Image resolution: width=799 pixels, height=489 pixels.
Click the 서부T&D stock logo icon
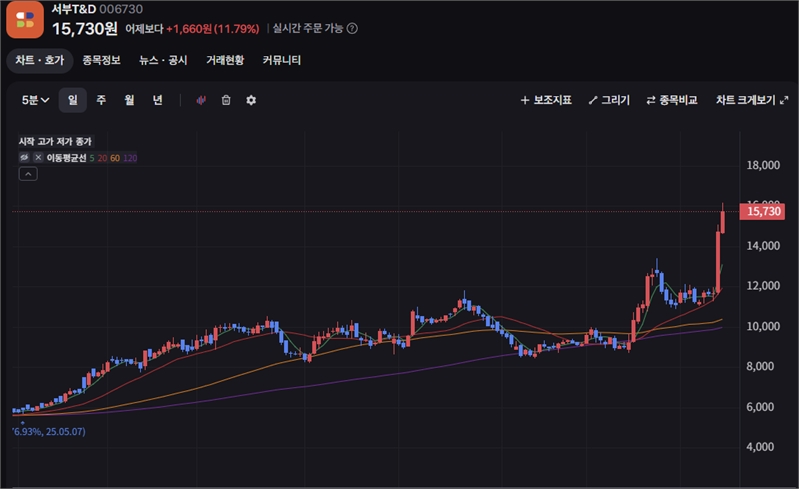(x=25, y=20)
